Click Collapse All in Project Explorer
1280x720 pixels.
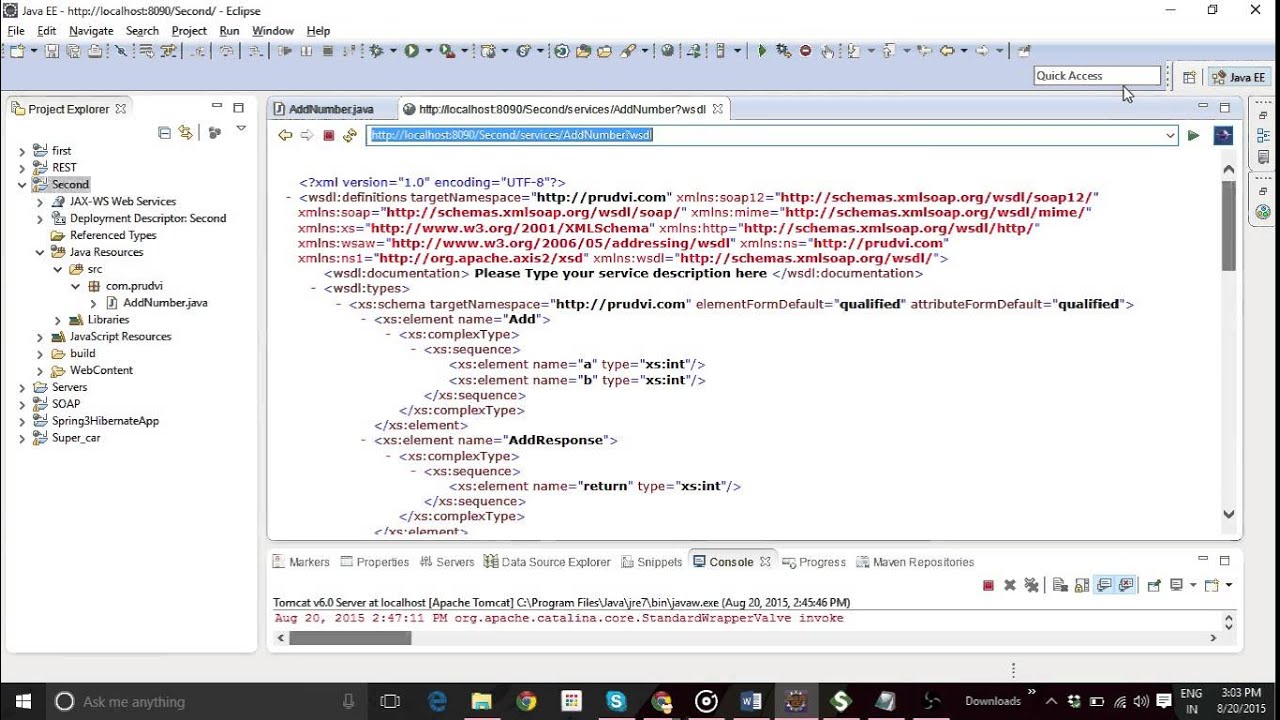(164, 133)
